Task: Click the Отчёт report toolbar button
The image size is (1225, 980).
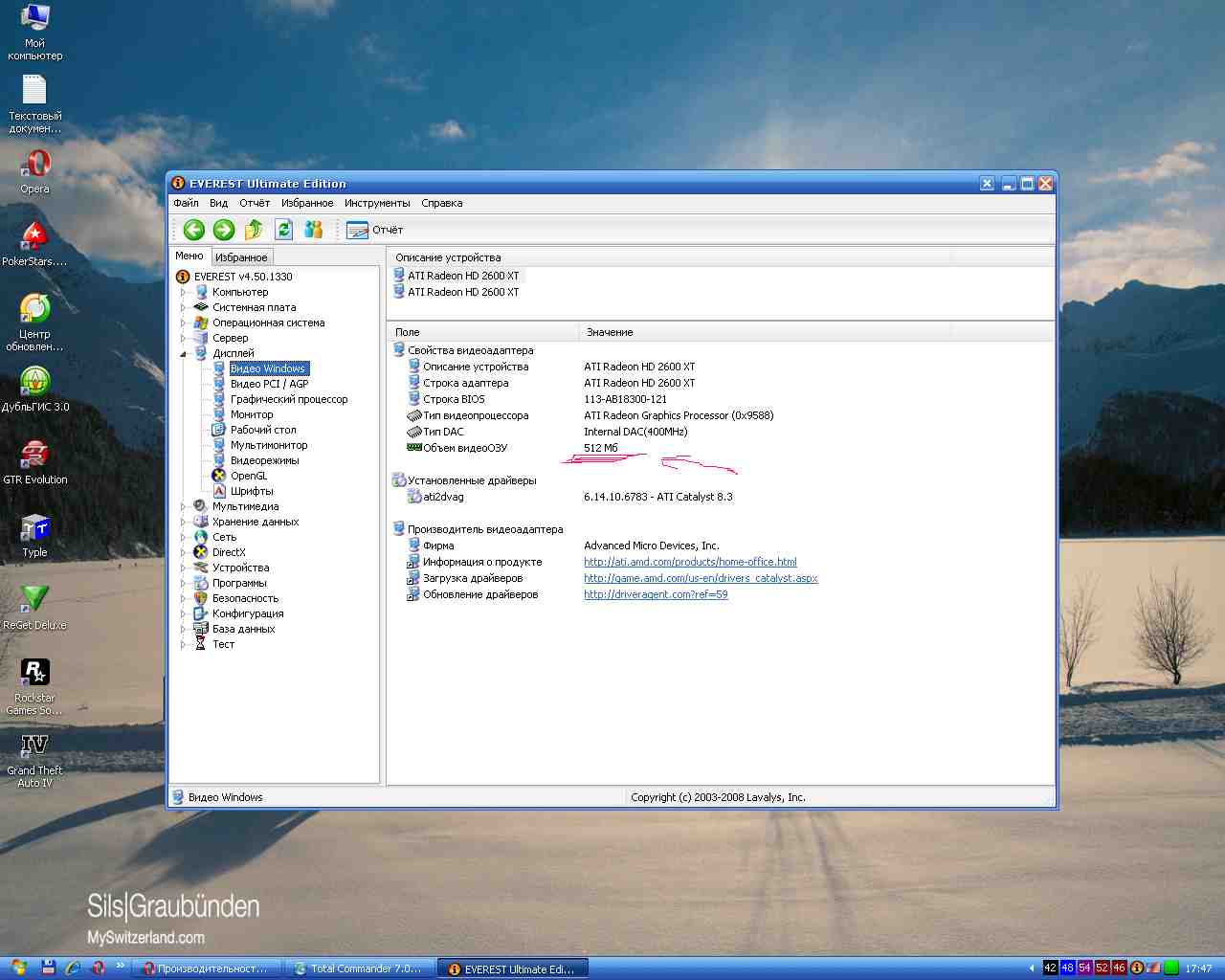Action: click(x=375, y=230)
